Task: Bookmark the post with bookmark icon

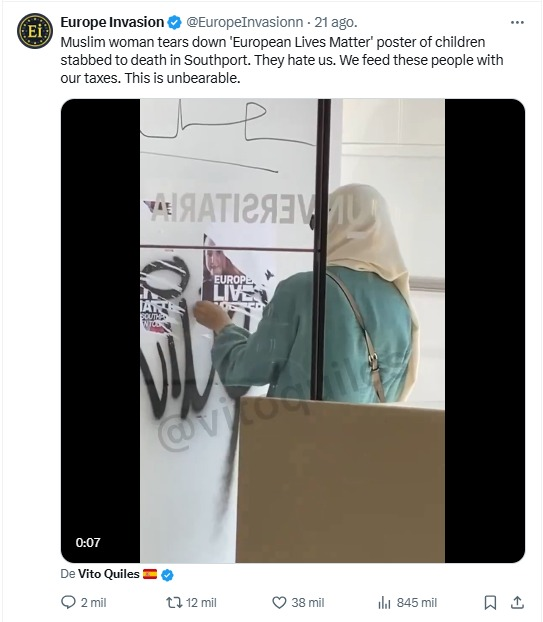Action: coord(490,603)
